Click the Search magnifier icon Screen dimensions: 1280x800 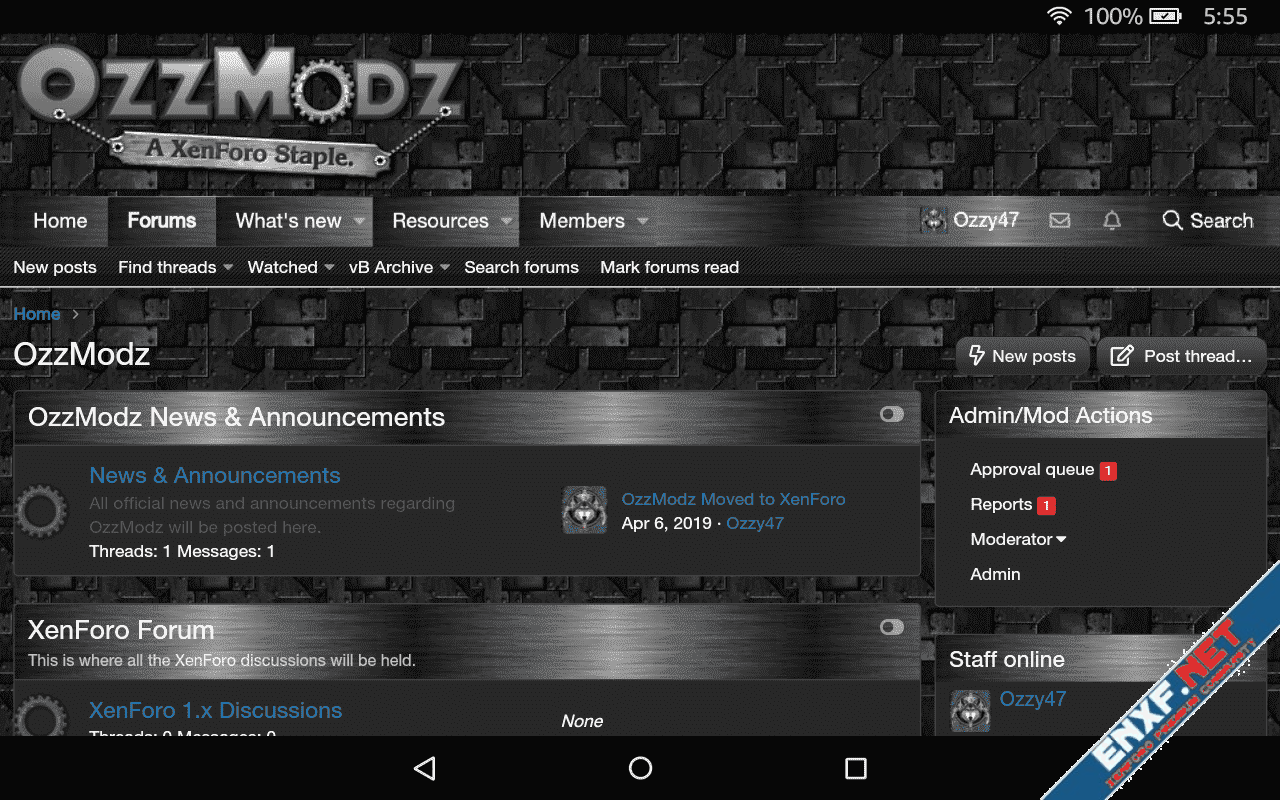1172,220
